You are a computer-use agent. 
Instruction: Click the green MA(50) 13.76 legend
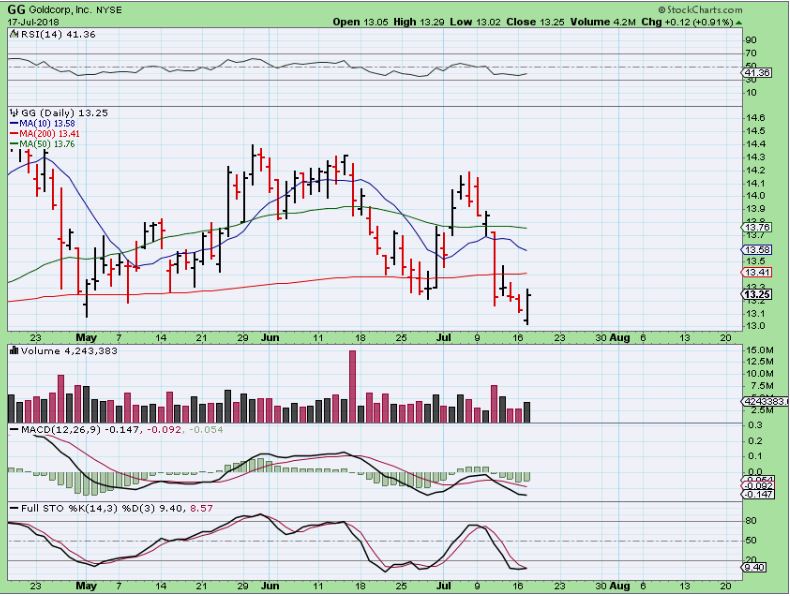42,144
